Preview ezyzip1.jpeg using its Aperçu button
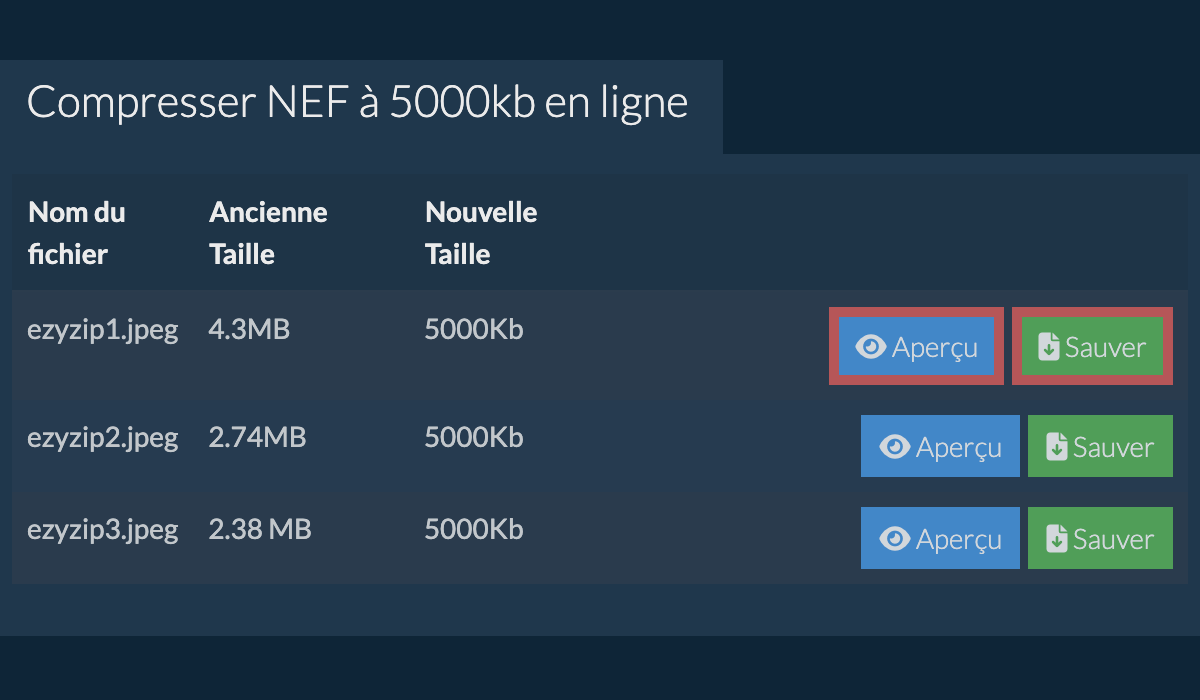Screen dimensions: 1200x700 coord(916,347)
